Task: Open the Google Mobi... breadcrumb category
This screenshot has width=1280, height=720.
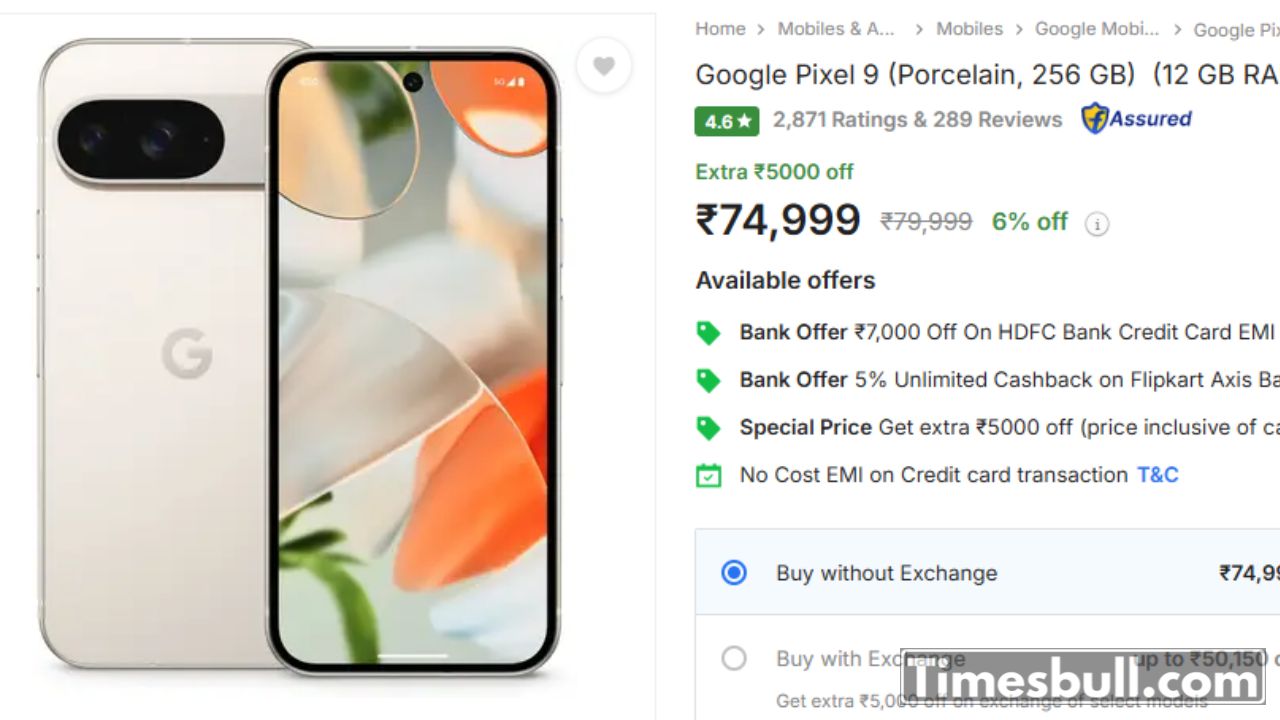Action: click(x=1097, y=29)
